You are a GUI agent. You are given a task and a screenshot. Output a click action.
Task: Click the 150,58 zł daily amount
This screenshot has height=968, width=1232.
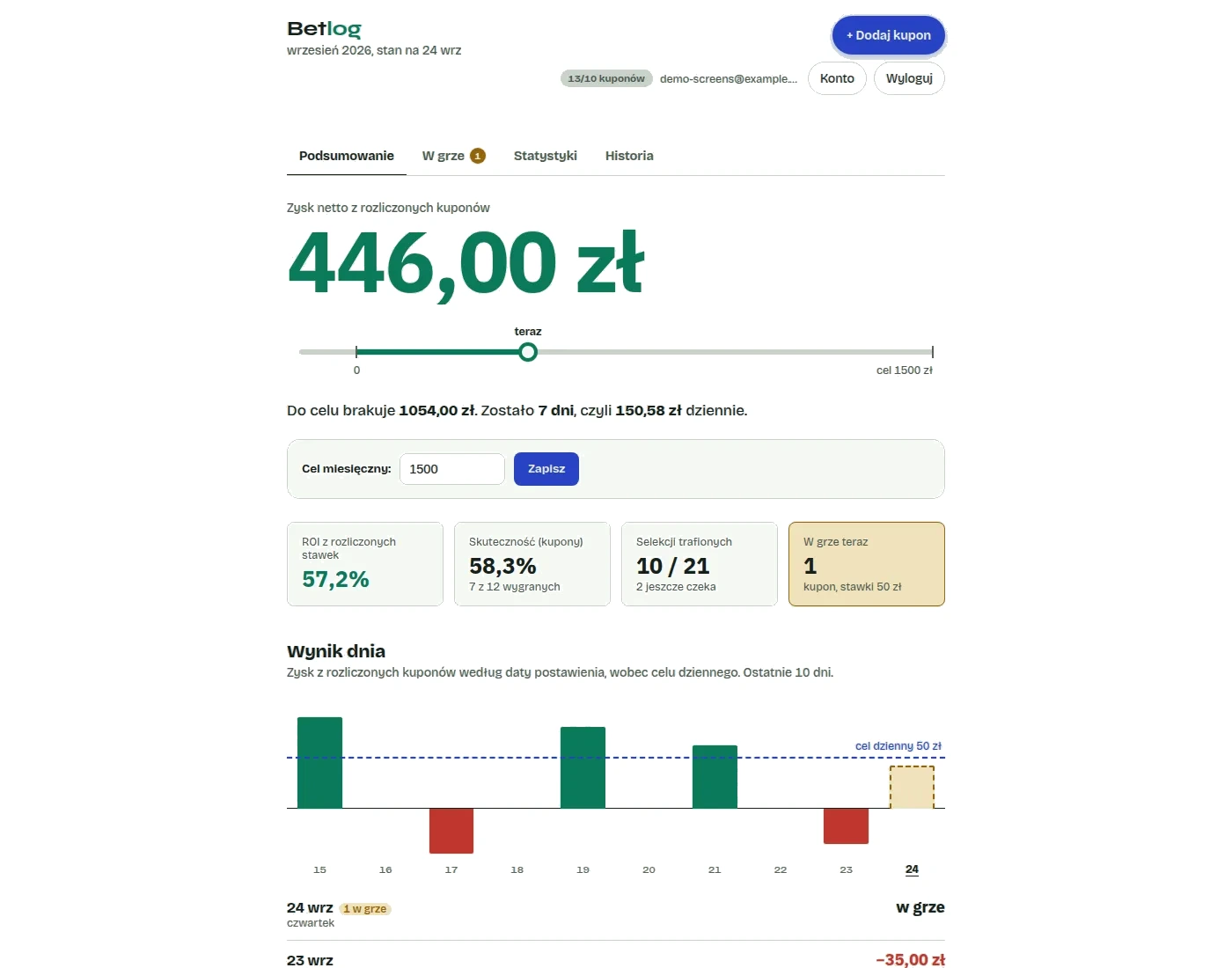(x=649, y=410)
